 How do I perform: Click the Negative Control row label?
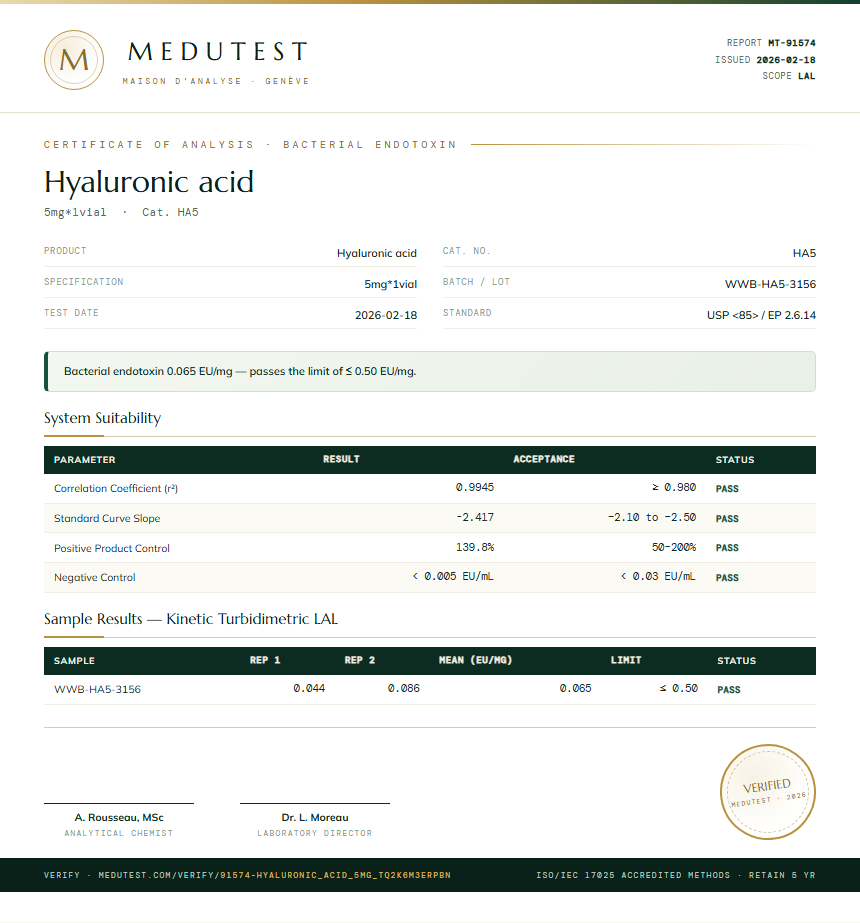[95, 577]
